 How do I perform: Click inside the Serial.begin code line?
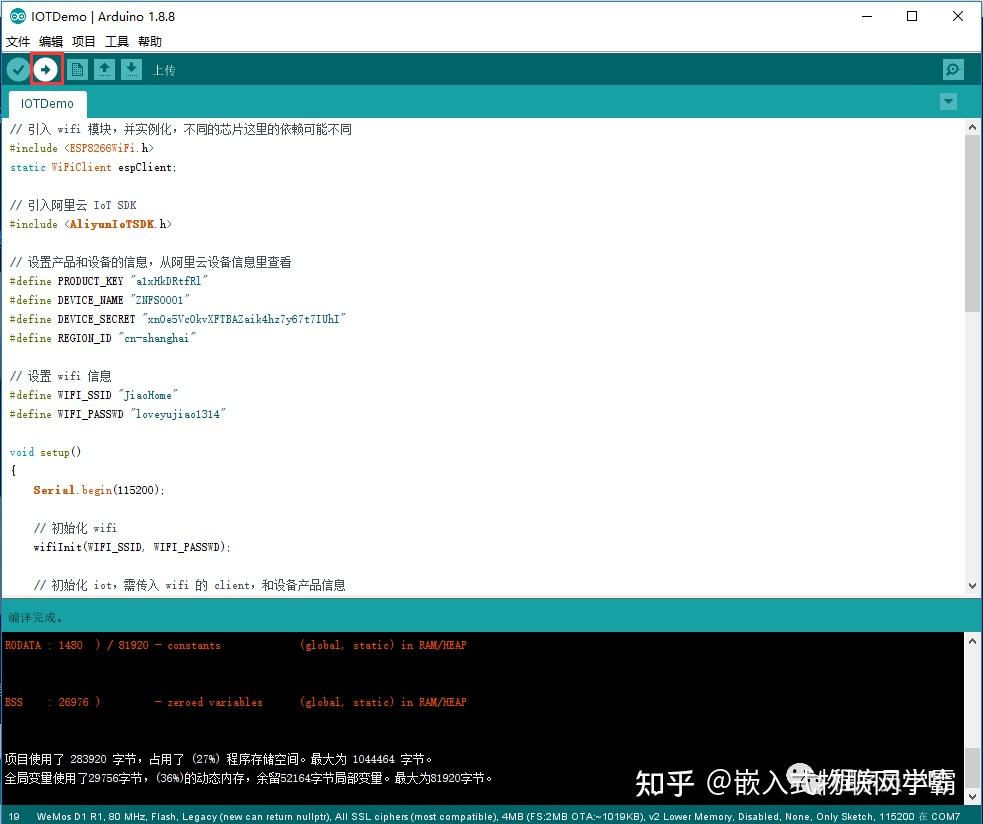[100, 490]
